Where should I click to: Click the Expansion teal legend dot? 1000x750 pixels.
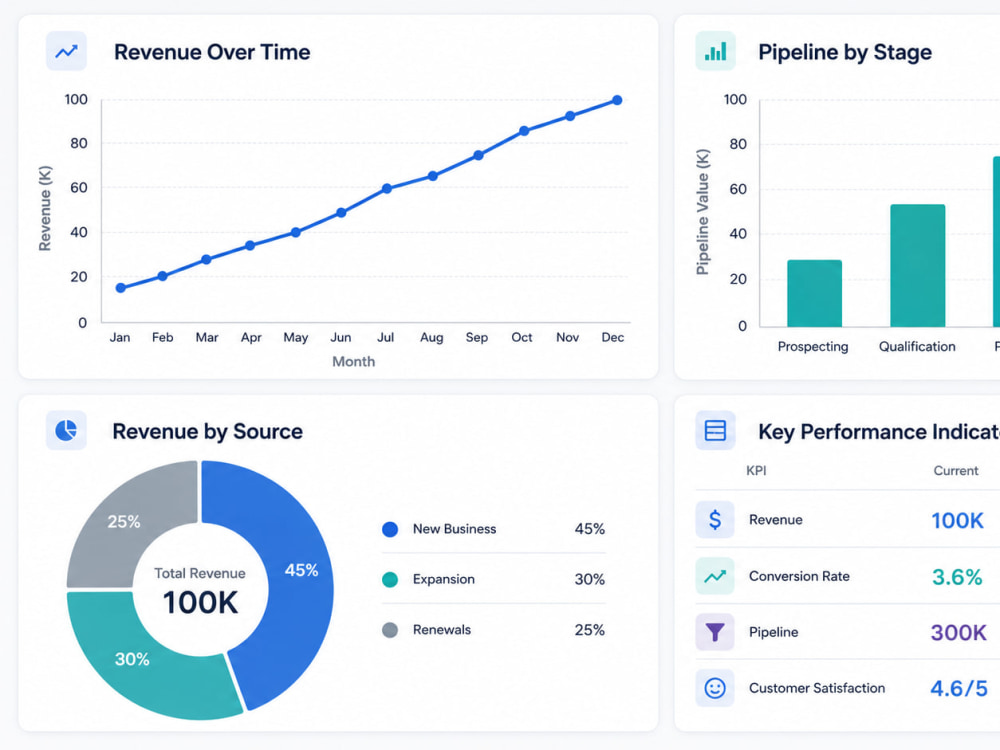click(390, 579)
